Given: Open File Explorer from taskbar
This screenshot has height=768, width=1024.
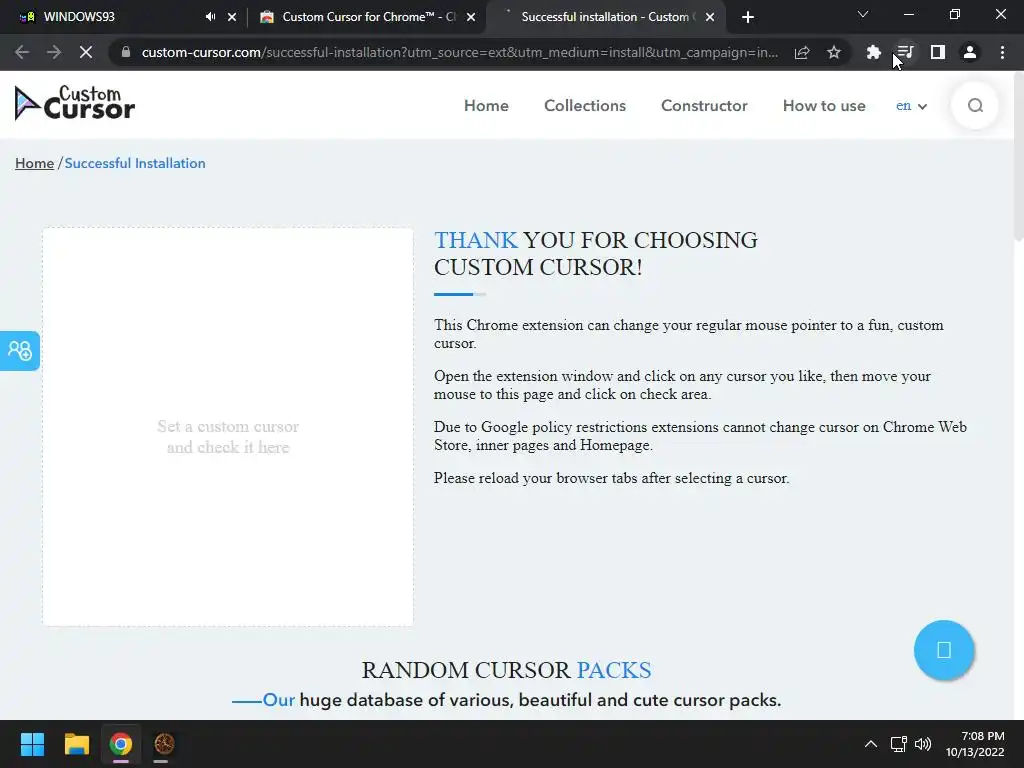Looking at the screenshot, I should [x=76, y=744].
